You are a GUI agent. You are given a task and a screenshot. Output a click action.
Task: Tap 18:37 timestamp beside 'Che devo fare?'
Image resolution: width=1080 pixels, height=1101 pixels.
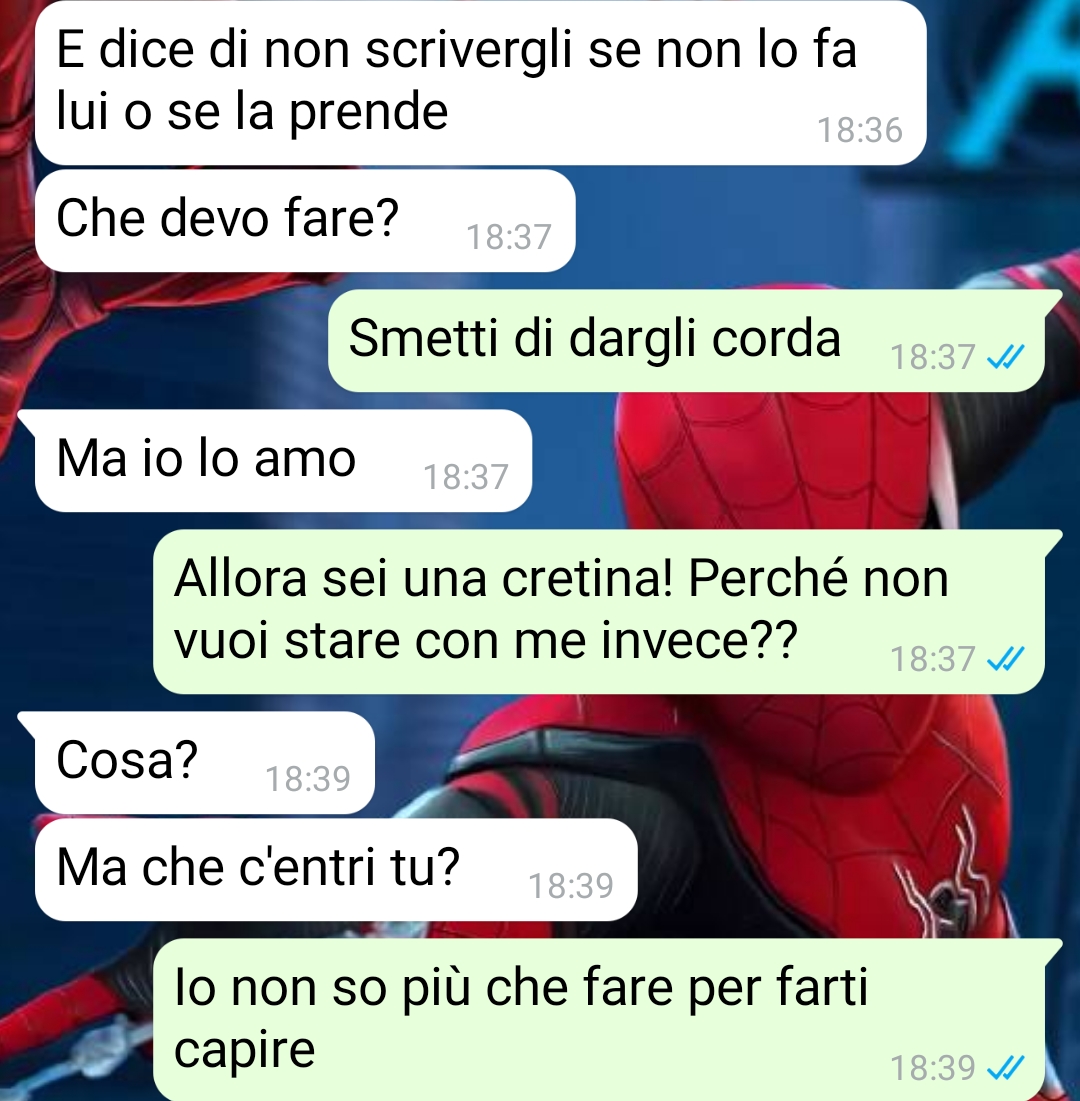point(508,237)
